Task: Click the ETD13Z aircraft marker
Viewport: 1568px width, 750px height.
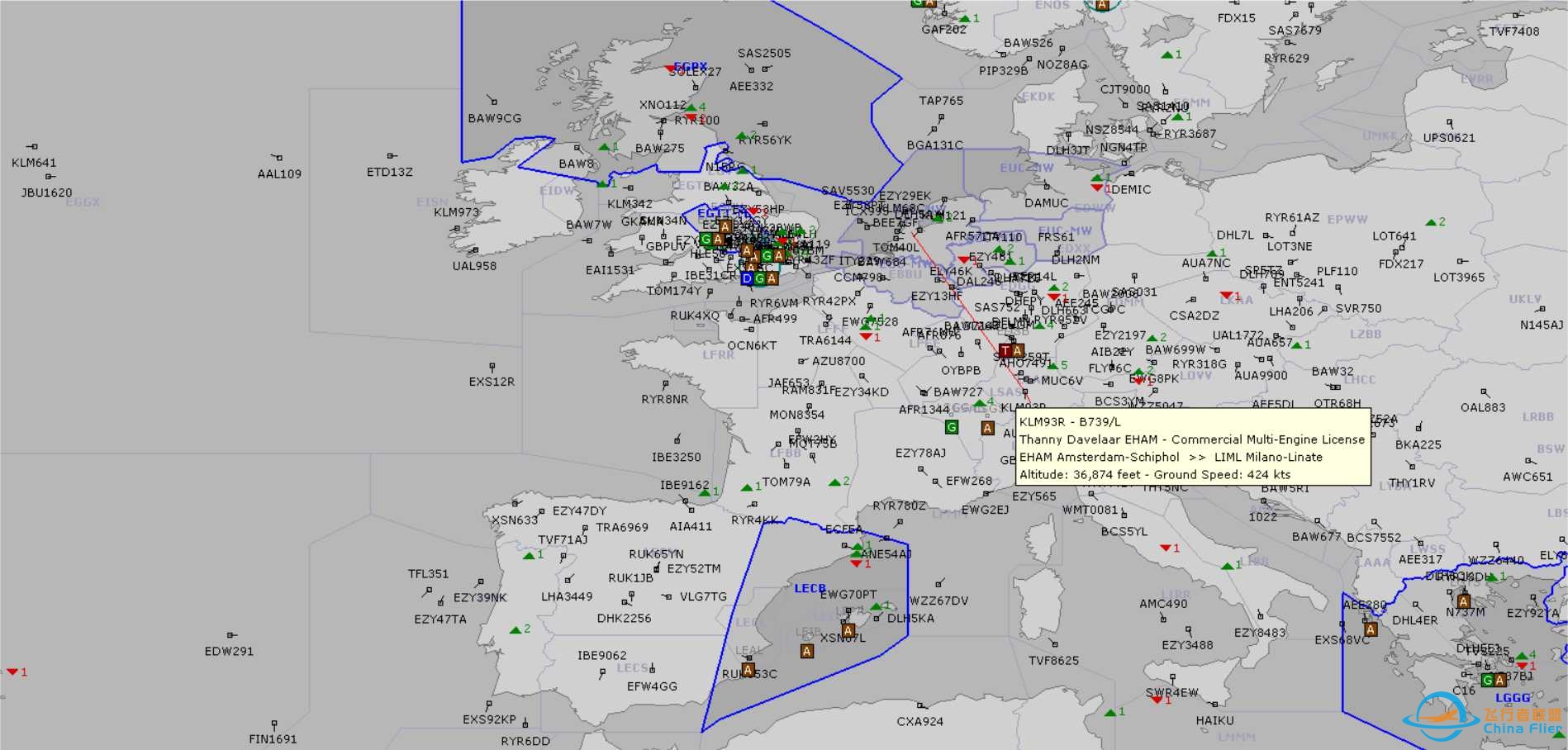Action: [392, 155]
